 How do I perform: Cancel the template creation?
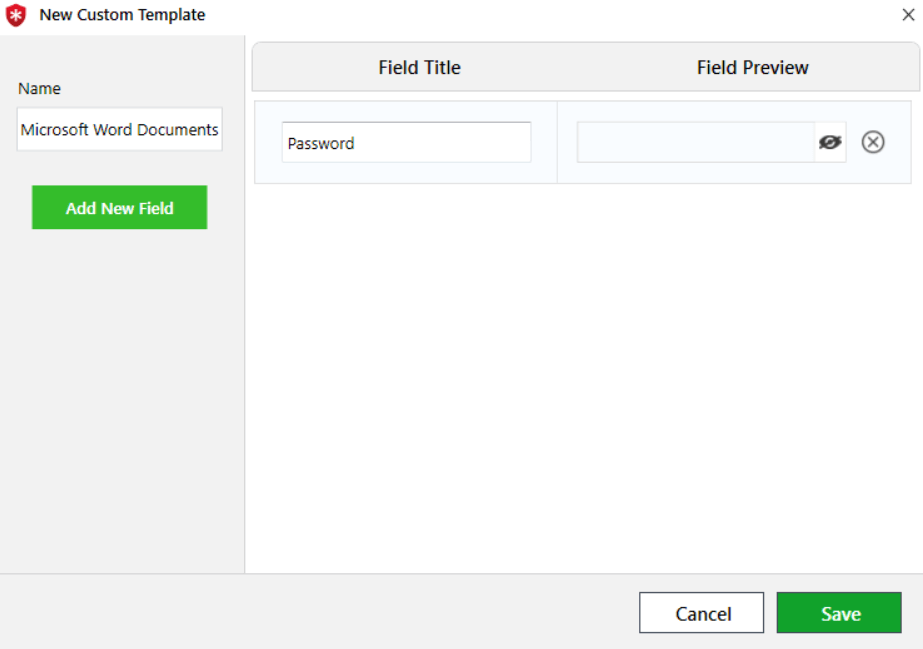coord(701,613)
